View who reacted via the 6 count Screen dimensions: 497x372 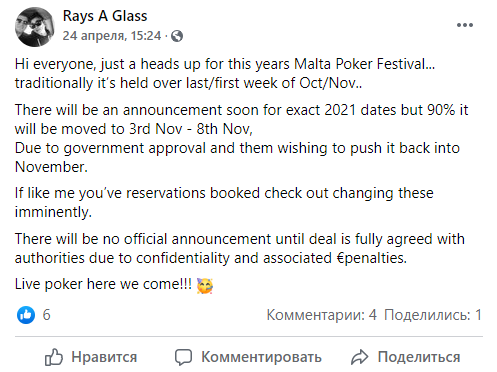pos(46,315)
